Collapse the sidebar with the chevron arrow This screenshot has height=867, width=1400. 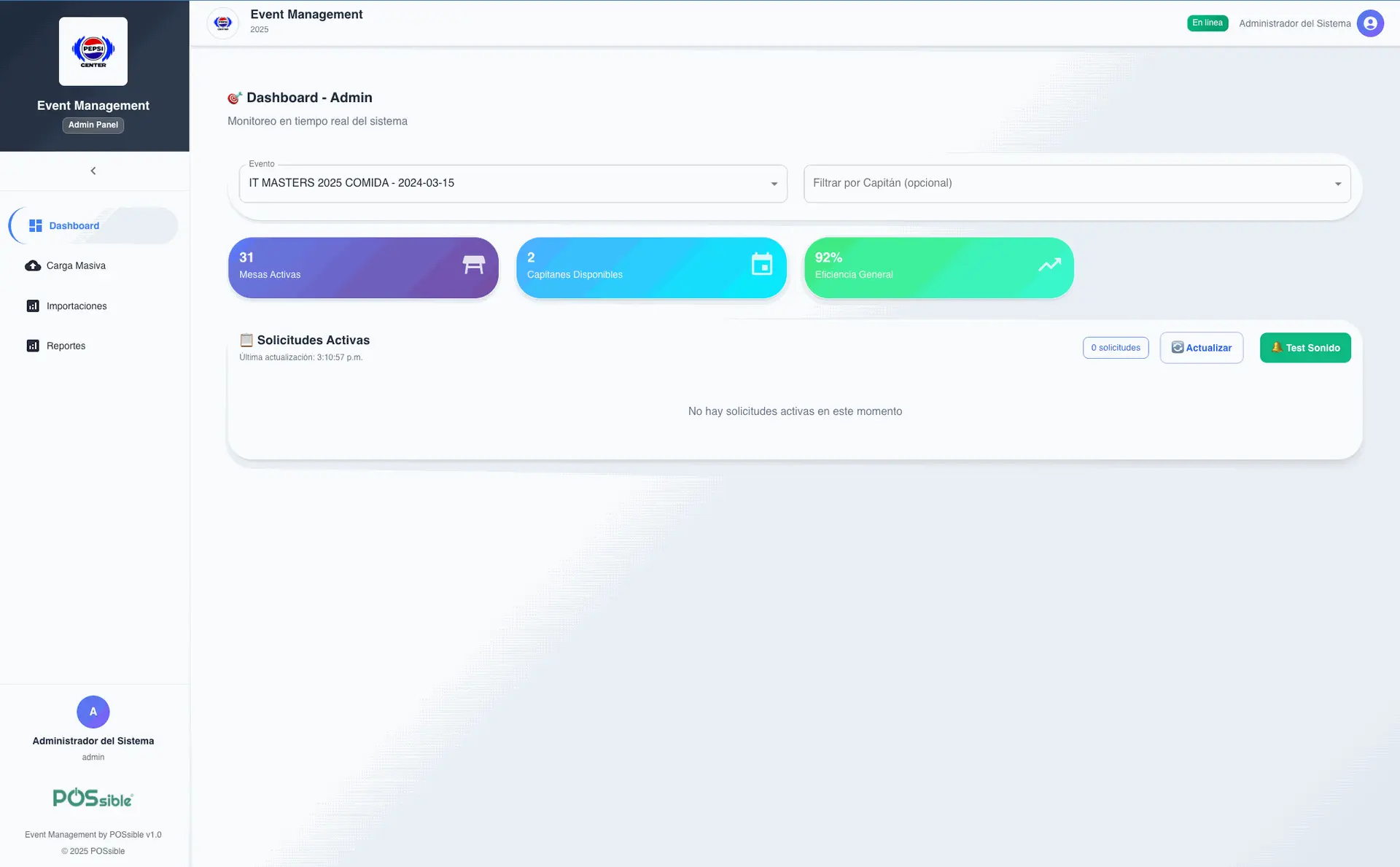93,171
